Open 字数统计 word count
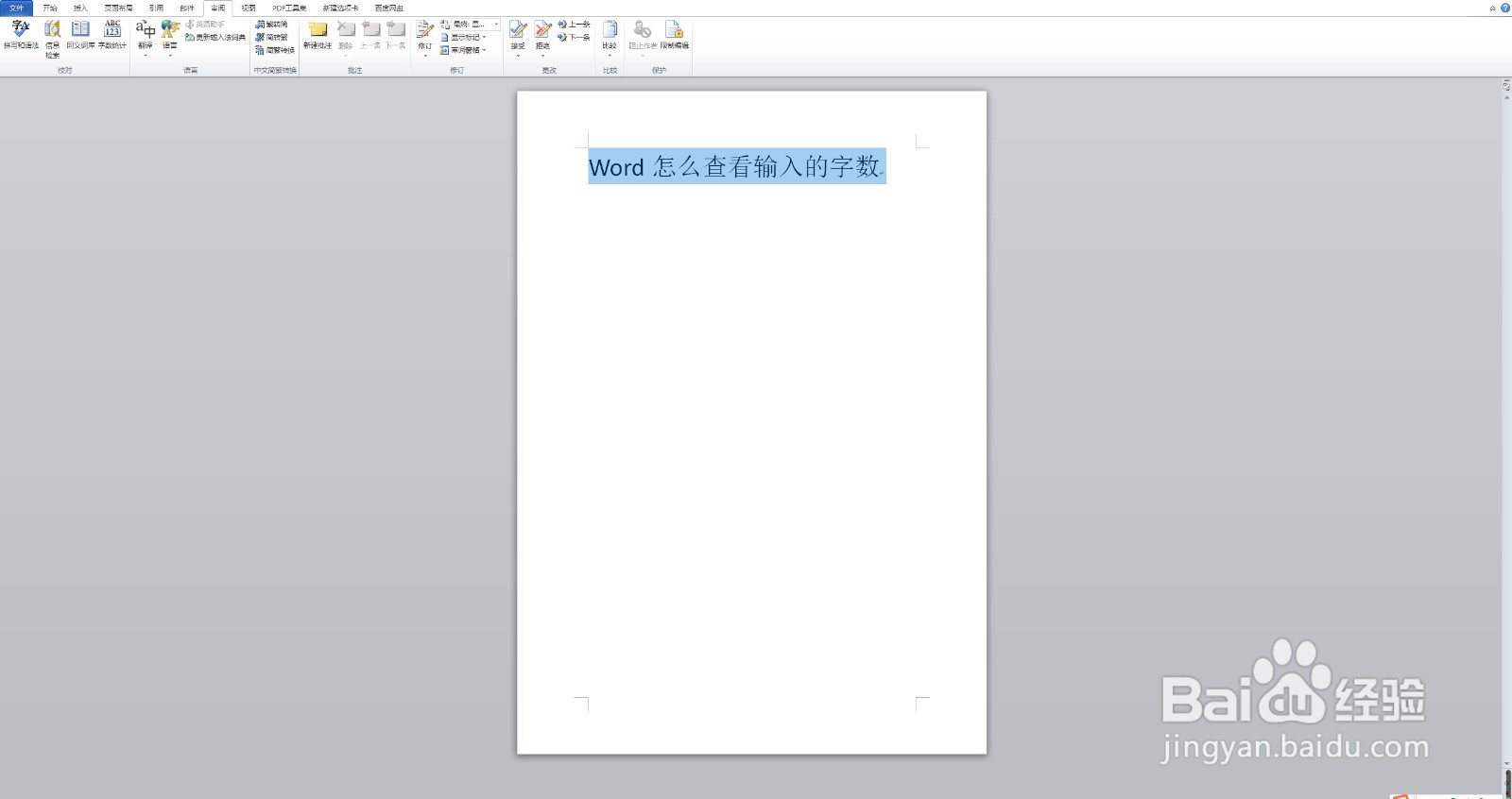1512x799 pixels. click(112, 35)
